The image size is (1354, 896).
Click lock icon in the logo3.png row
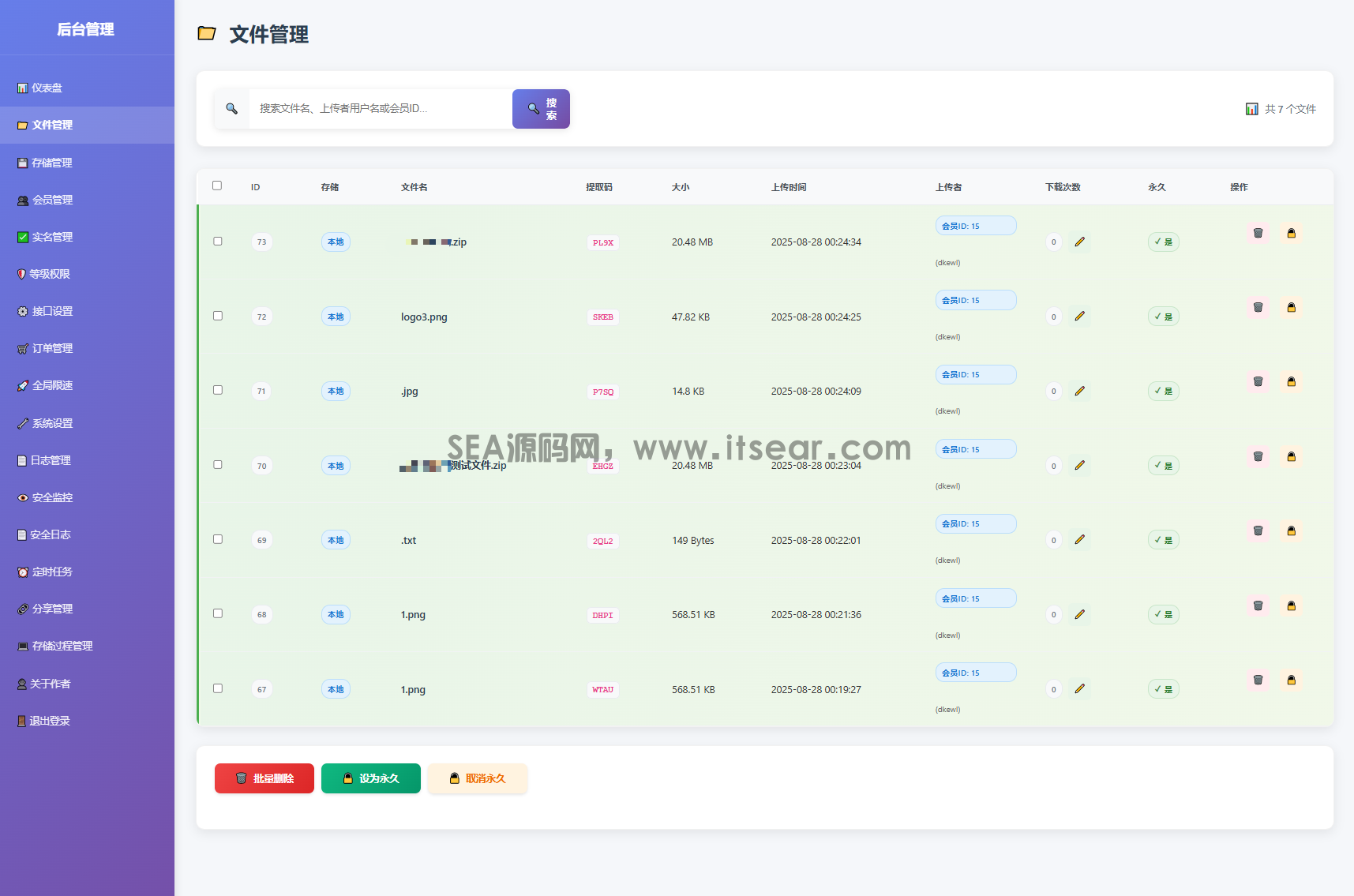(1292, 308)
